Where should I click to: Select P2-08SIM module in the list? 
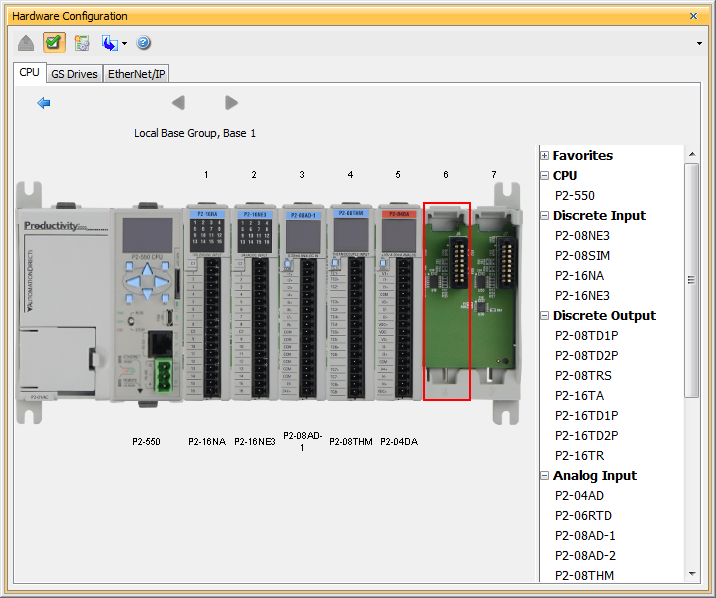(582, 255)
